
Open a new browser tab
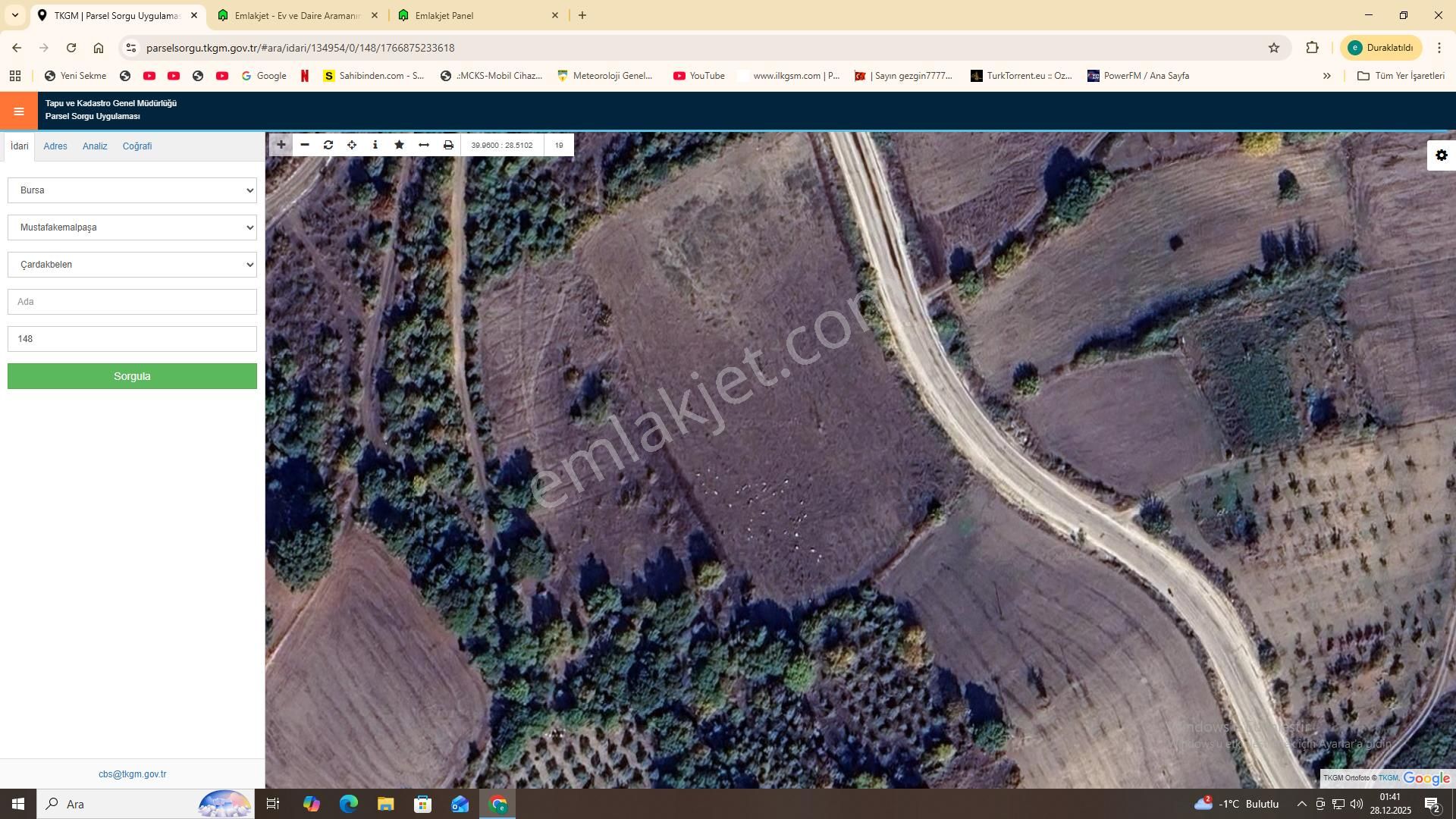click(x=582, y=15)
